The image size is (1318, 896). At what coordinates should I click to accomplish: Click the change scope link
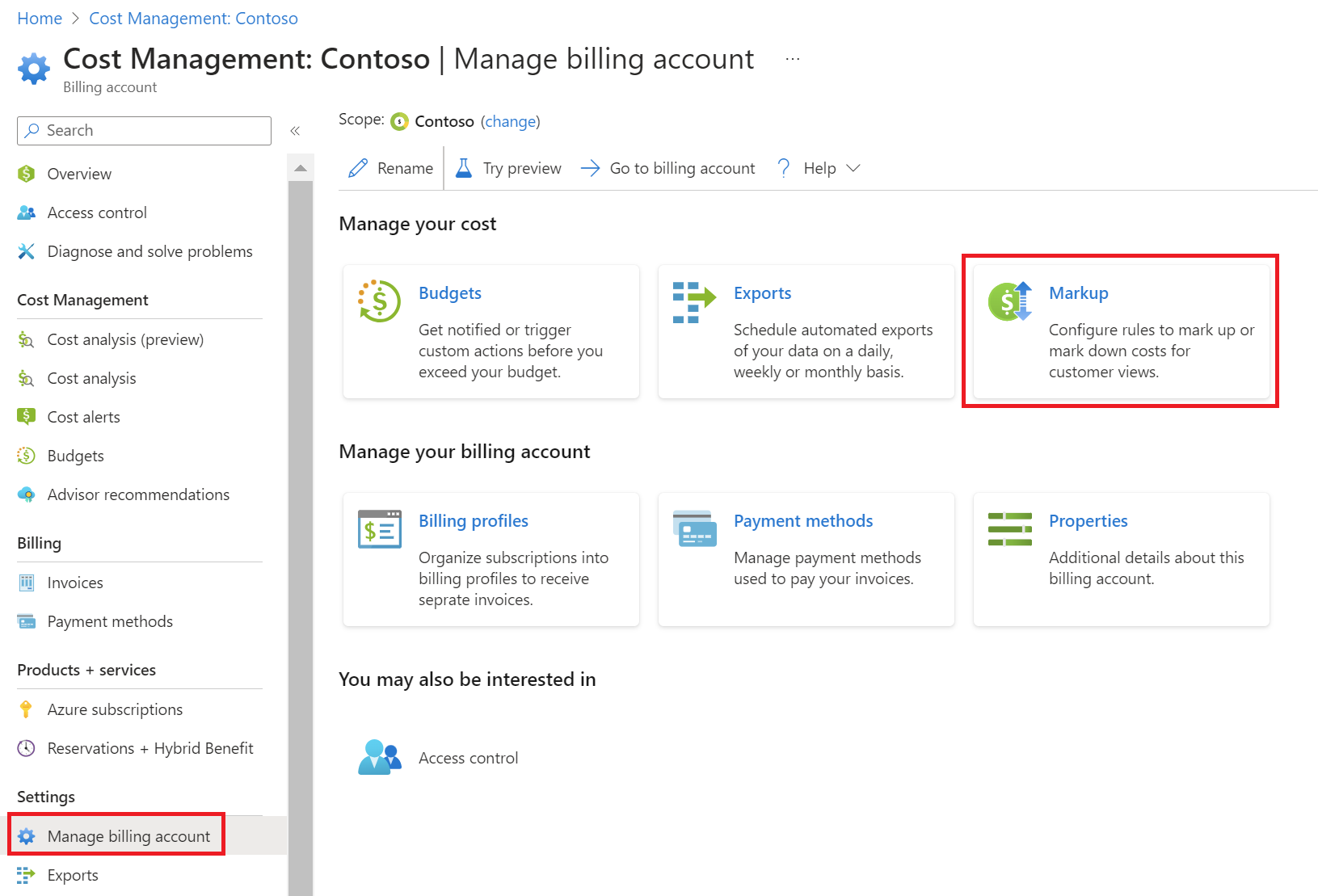pyautogui.click(x=510, y=121)
